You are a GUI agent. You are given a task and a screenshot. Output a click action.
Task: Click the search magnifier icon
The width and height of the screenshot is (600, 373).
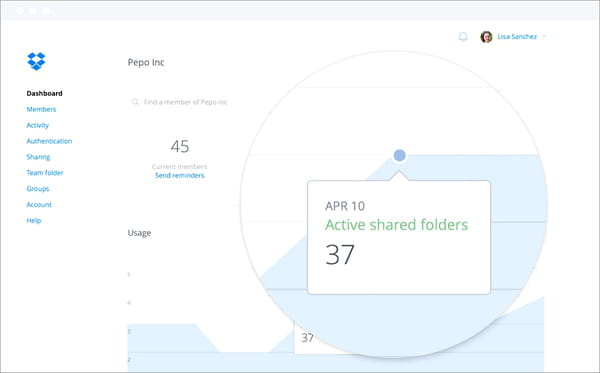tap(135, 102)
